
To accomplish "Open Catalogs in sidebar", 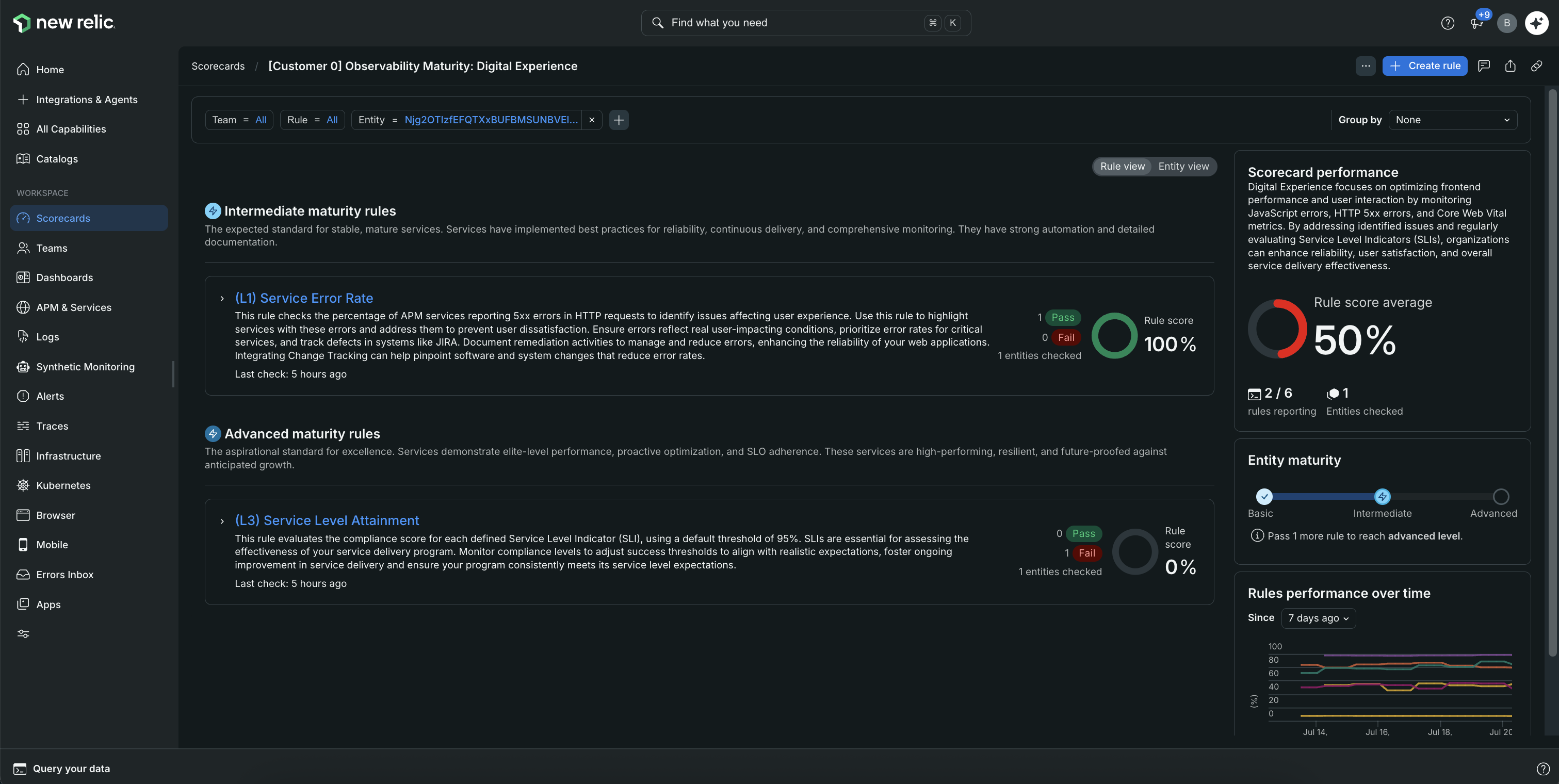I will 89,158.
